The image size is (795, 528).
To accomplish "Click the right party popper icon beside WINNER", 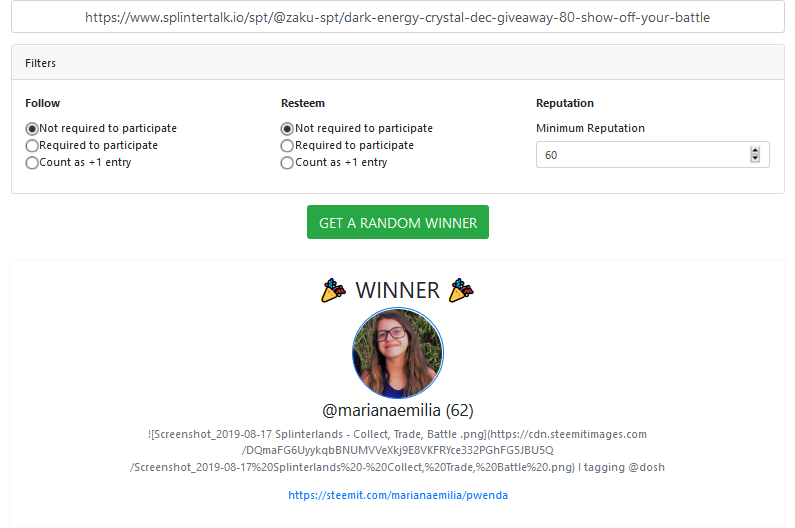I will click(x=461, y=290).
